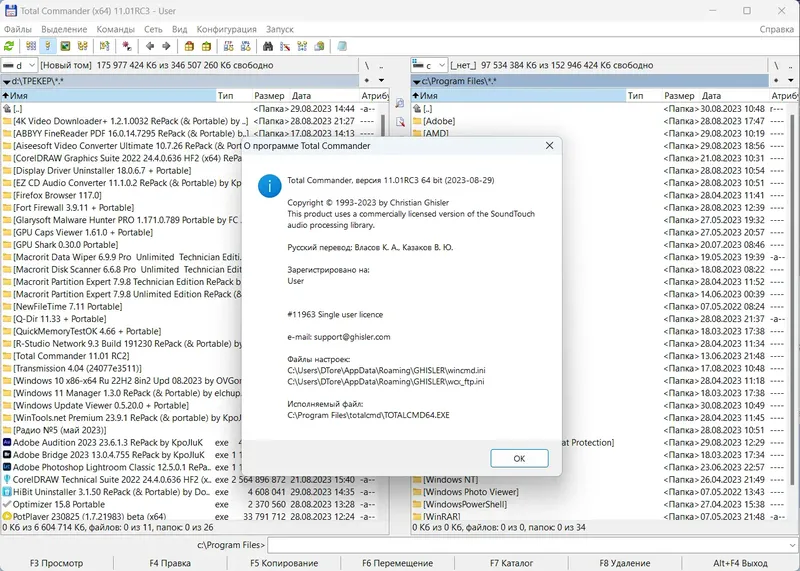Select the [Adobe] folder in right panel
This screenshot has height=571, width=800.
439,121
